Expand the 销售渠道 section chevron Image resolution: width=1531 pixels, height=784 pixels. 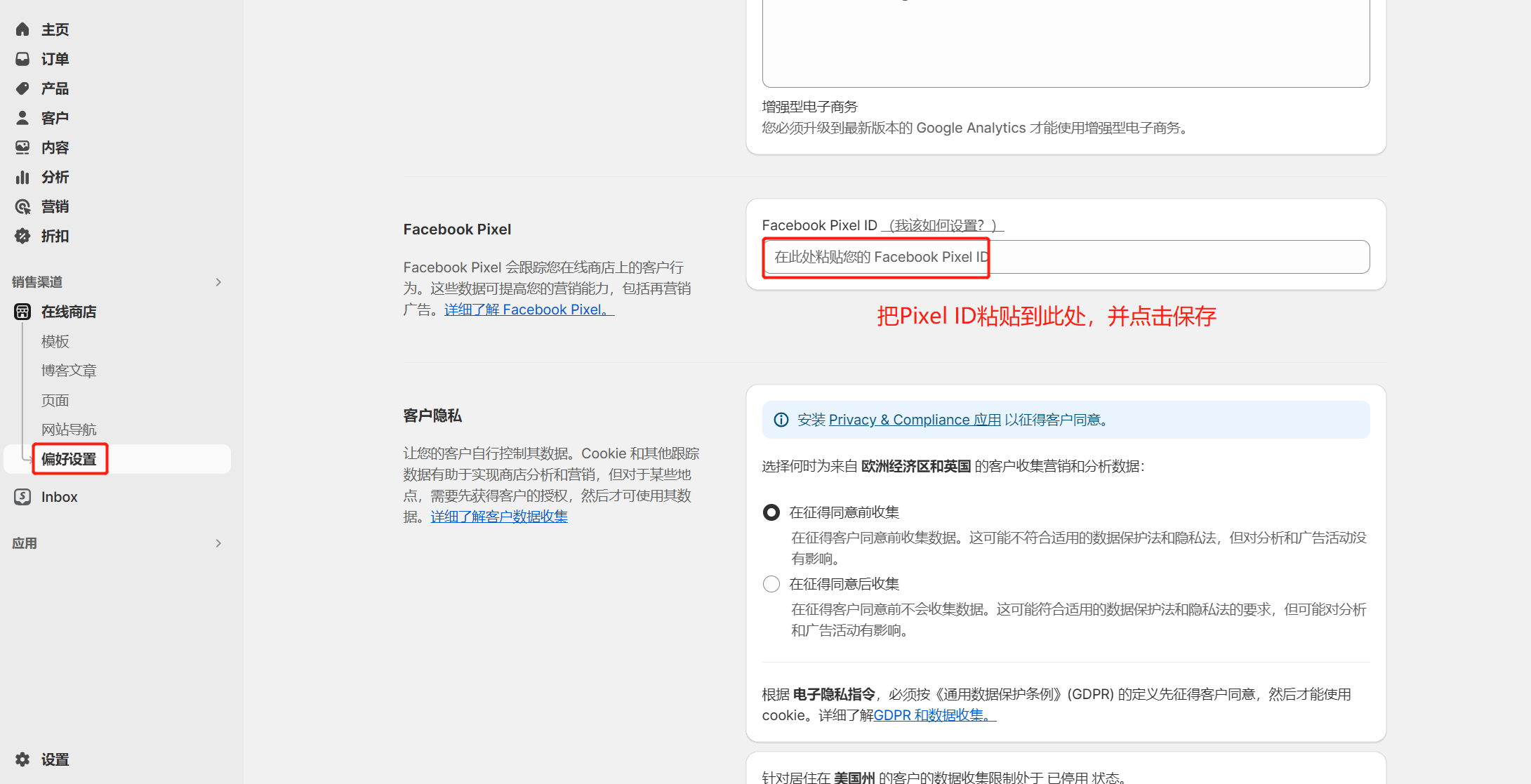(218, 282)
